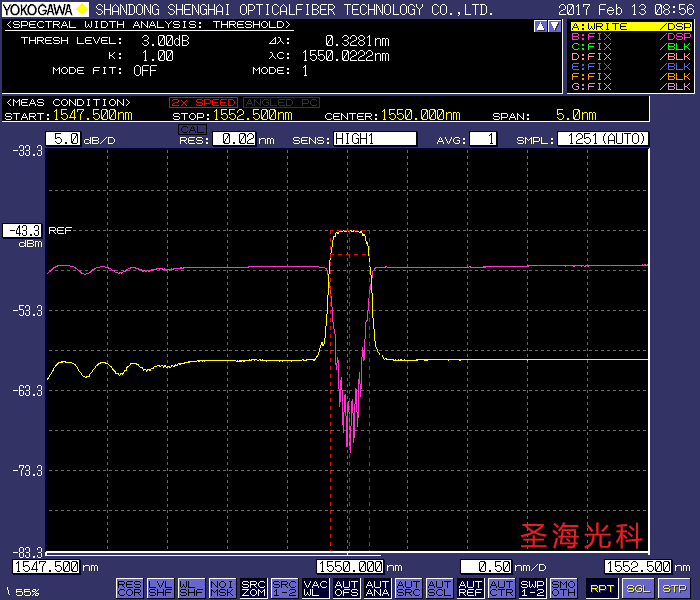The image size is (700, 600).
Task: Click the λc 1550.0222nm reading
Action: tap(346, 56)
